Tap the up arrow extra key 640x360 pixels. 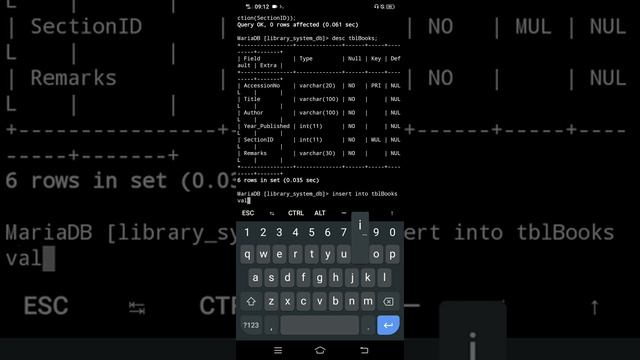[392, 213]
